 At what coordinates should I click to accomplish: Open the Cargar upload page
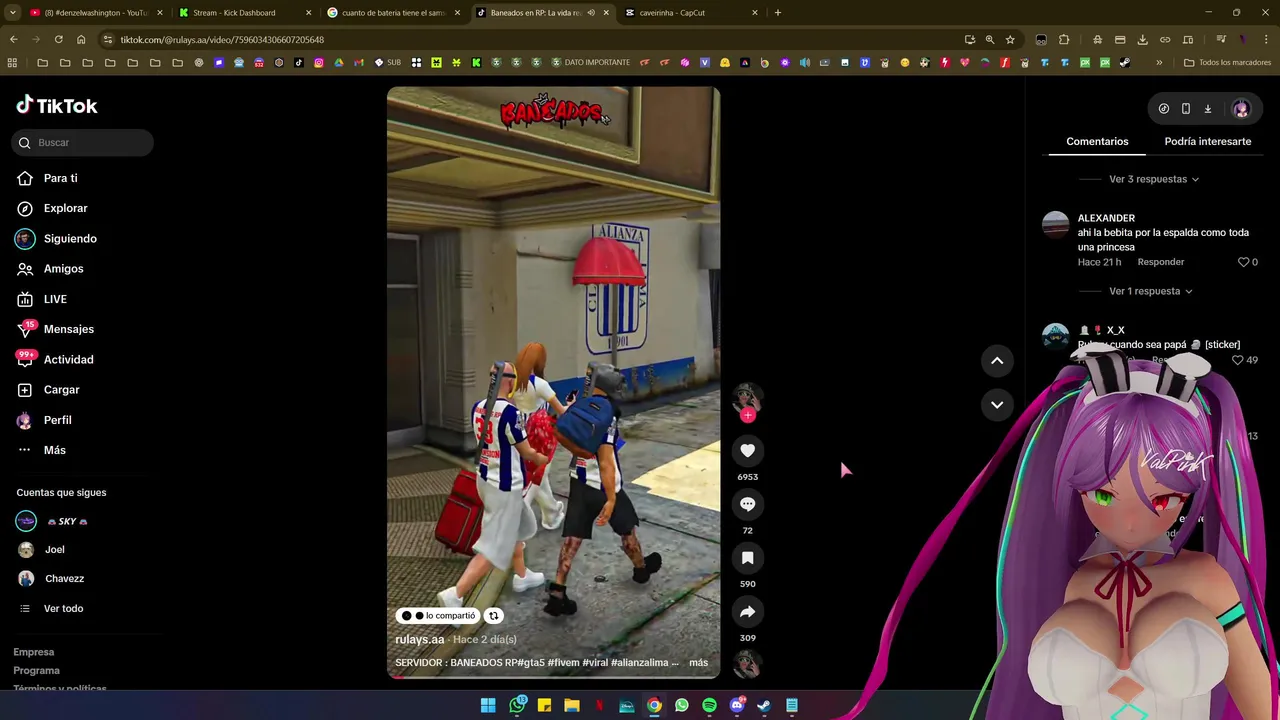(61, 390)
